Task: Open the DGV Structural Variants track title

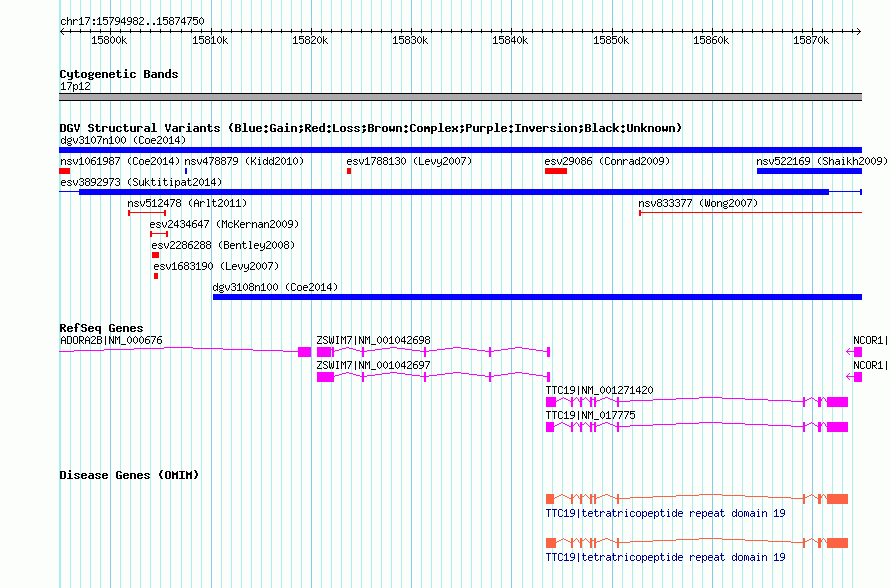Action: 370,128
